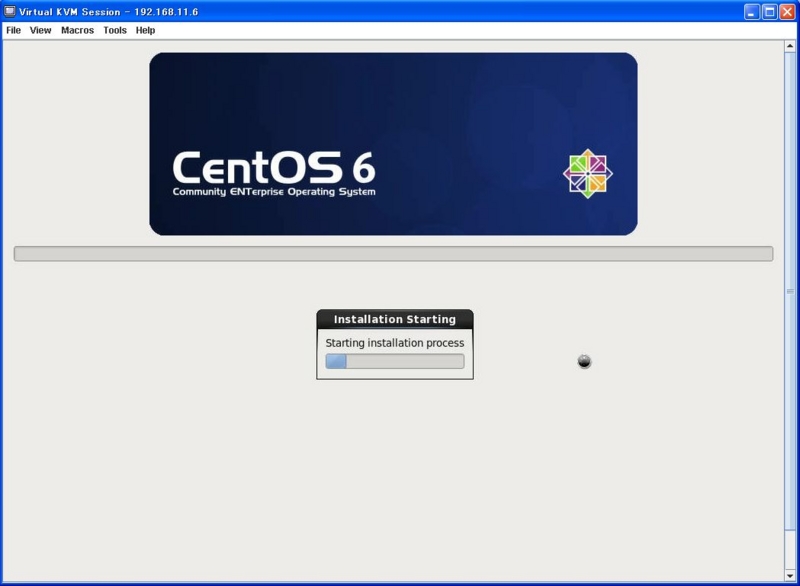This screenshot has width=800, height=586.
Task: Click the vertical scrollbar thumb
Action: (x=790, y=291)
